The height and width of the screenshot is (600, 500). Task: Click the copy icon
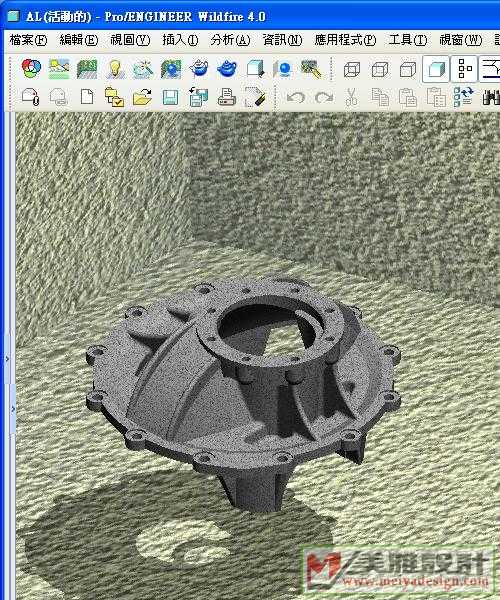[x=380, y=97]
